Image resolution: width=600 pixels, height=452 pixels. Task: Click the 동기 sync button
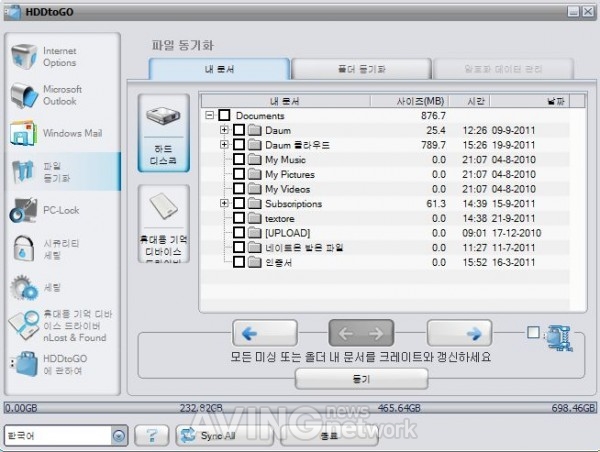click(361, 379)
